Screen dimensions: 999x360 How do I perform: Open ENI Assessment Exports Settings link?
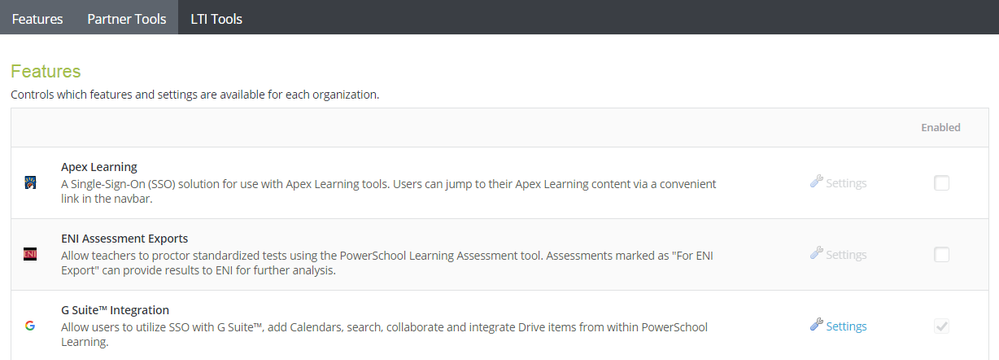(846, 255)
